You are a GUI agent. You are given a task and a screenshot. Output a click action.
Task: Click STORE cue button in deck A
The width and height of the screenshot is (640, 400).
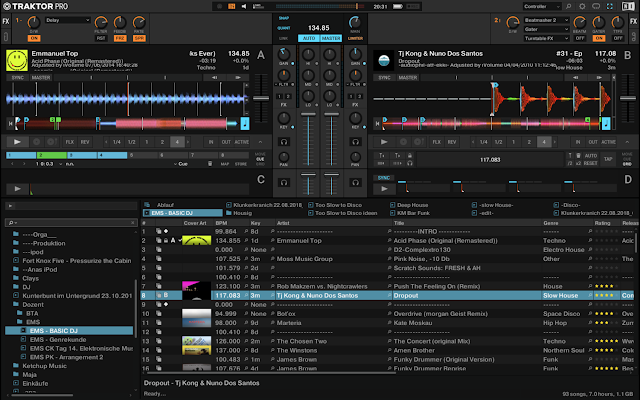(241, 164)
